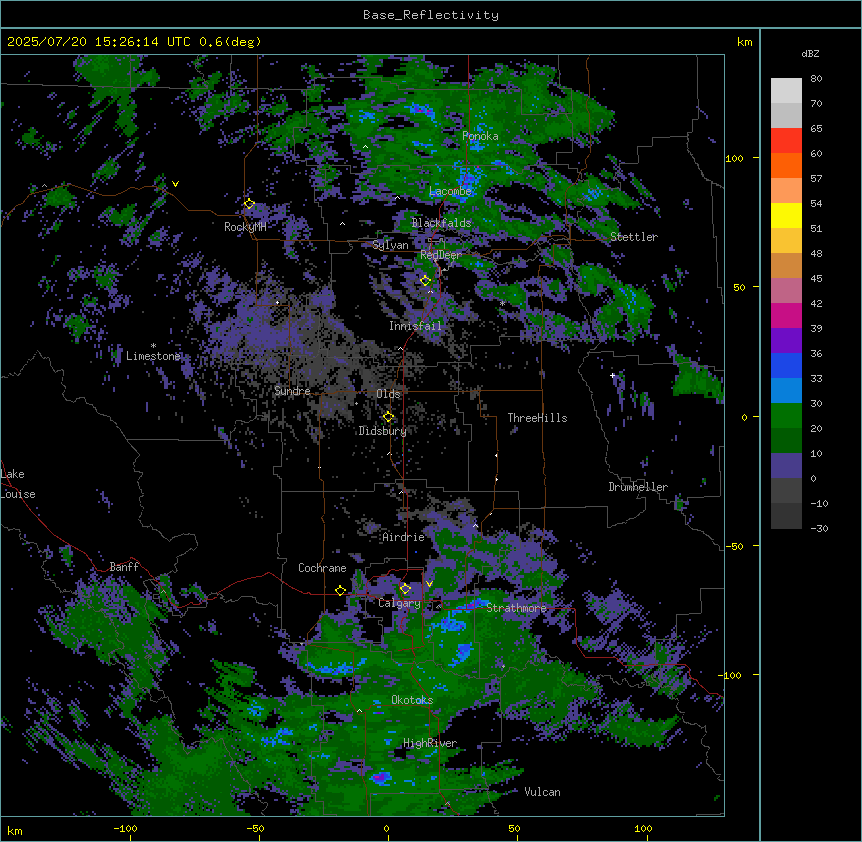Image resolution: width=862 pixels, height=842 pixels.
Task: Click the Banff label
Action: tap(124, 567)
